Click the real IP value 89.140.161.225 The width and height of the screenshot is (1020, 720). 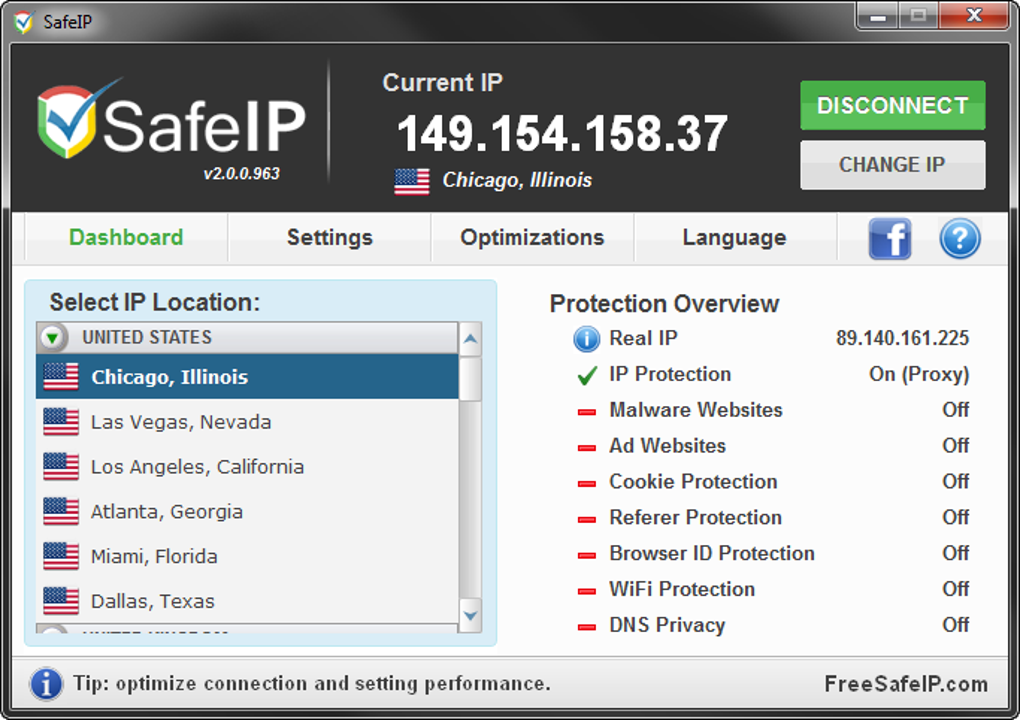[x=902, y=338]
